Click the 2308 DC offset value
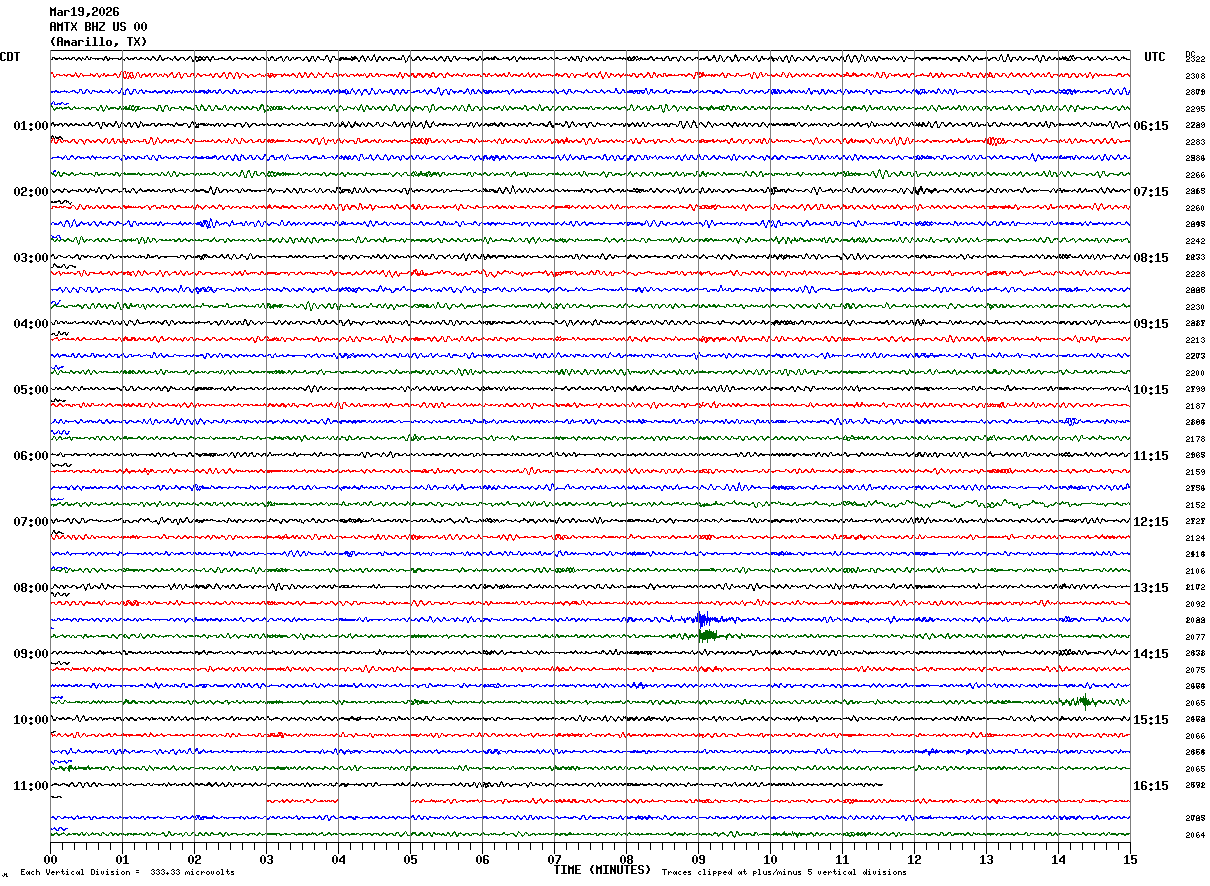Viewport: 1210px width, 886px height. click(1195, 76)
